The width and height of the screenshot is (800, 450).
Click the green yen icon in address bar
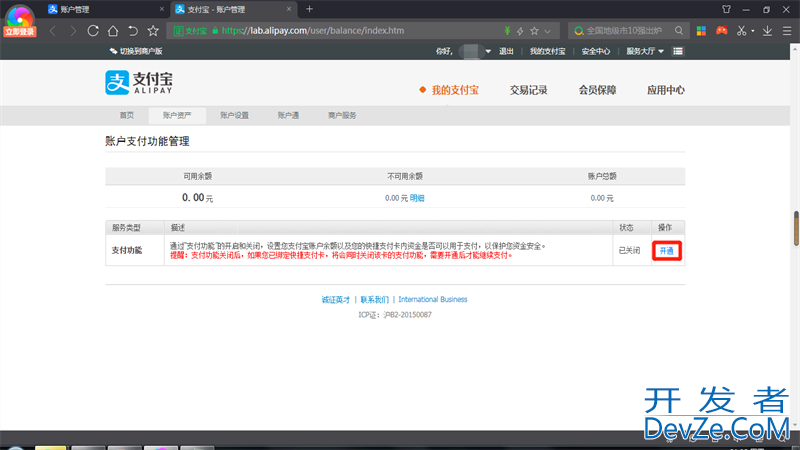pos(507,31)
